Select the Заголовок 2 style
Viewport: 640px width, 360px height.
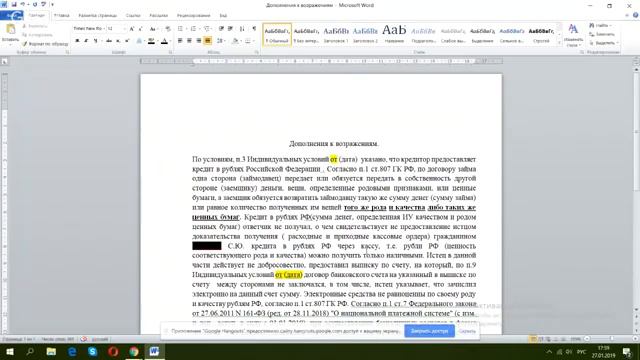coord(365,34)
